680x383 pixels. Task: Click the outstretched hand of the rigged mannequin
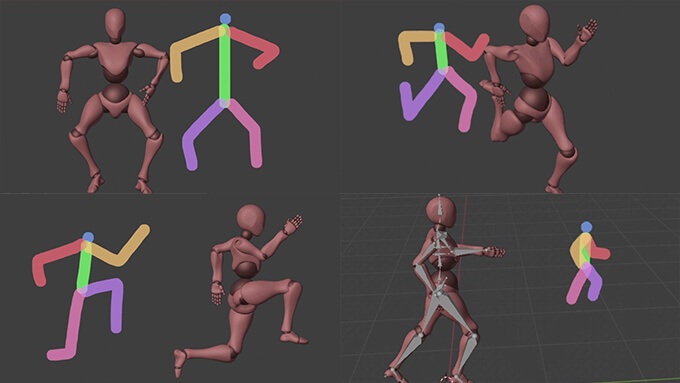495,252
